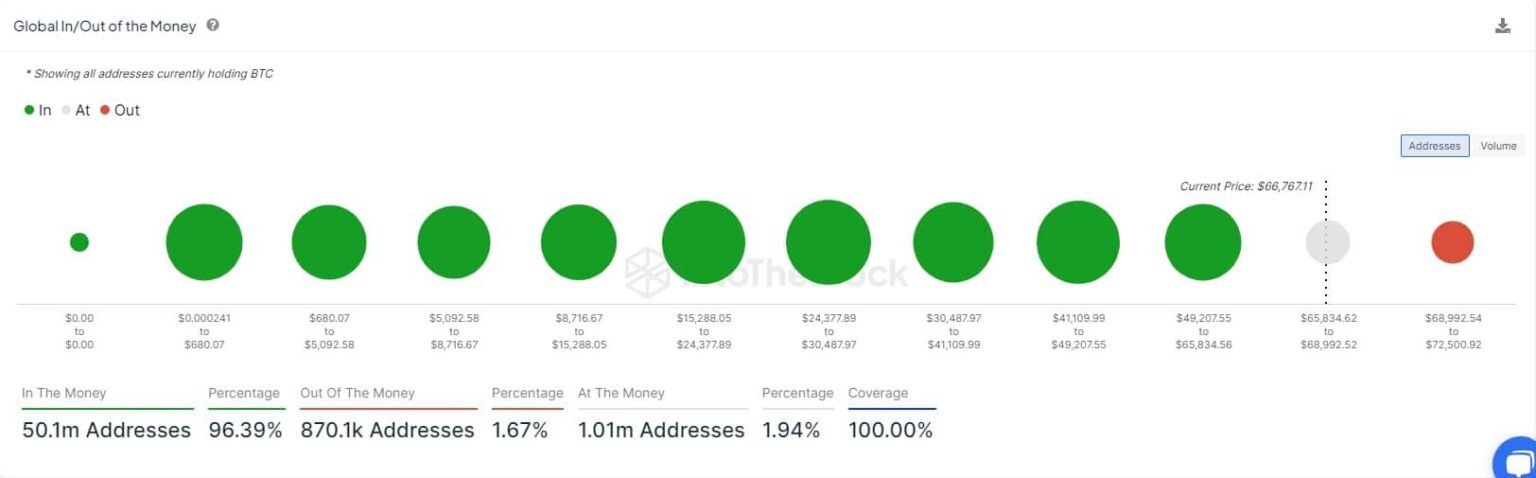1536x478 pixels.
Task: Click the help question mark icon
Action: click(213, 25)
